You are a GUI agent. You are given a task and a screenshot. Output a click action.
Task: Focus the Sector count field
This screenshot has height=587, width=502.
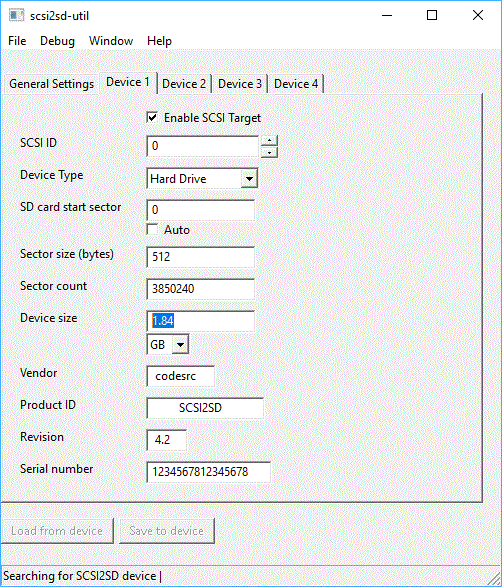(x=200, y=289)
